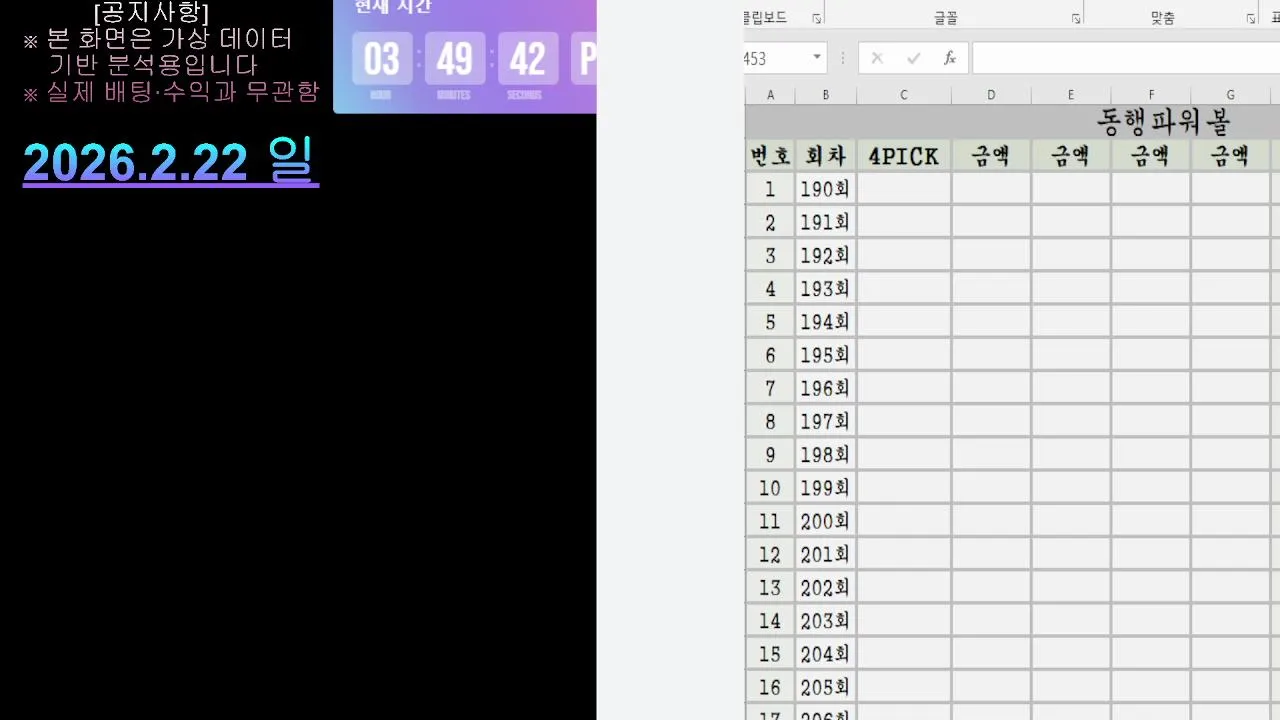Open the 맞춤 group dialog launcher
Screen dimensions: 1280x720
point(1250,19)
